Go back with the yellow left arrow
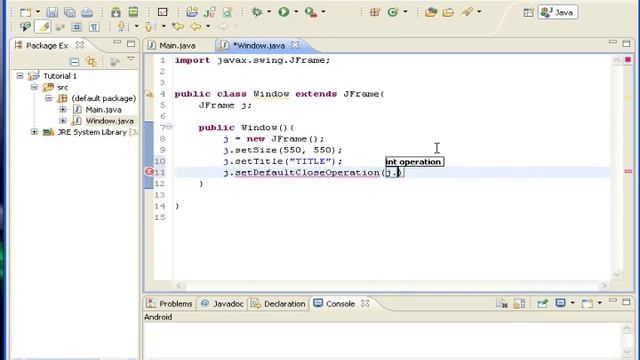The image size is (640, 360). coord(196,27)
